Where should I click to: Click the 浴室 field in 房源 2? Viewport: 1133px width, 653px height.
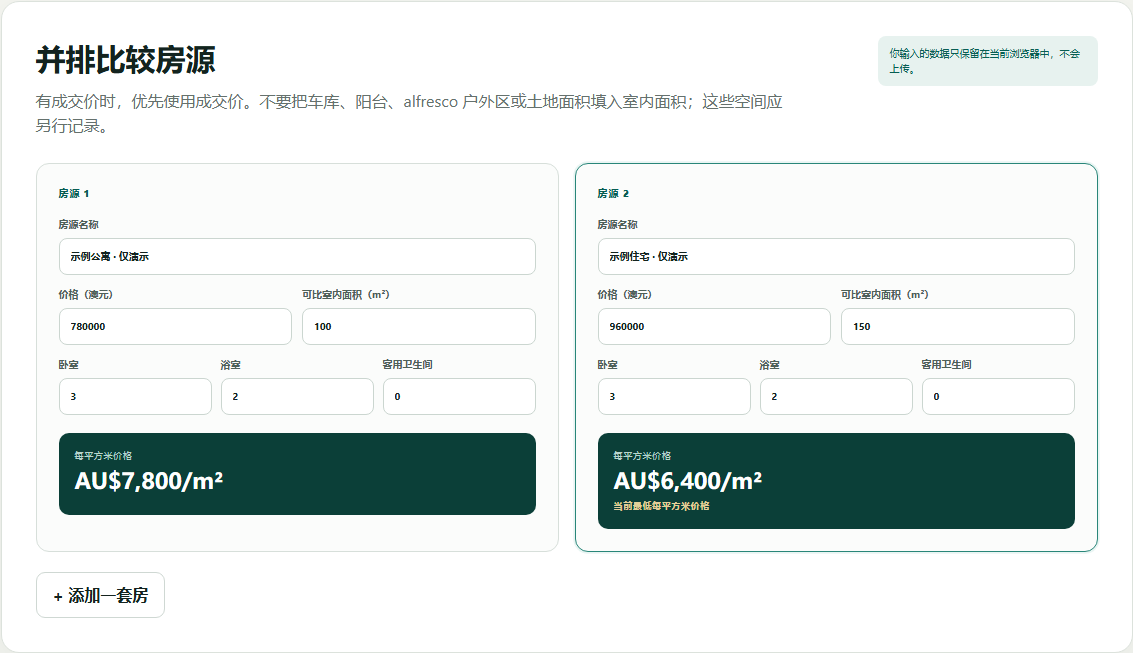[836, 397]
